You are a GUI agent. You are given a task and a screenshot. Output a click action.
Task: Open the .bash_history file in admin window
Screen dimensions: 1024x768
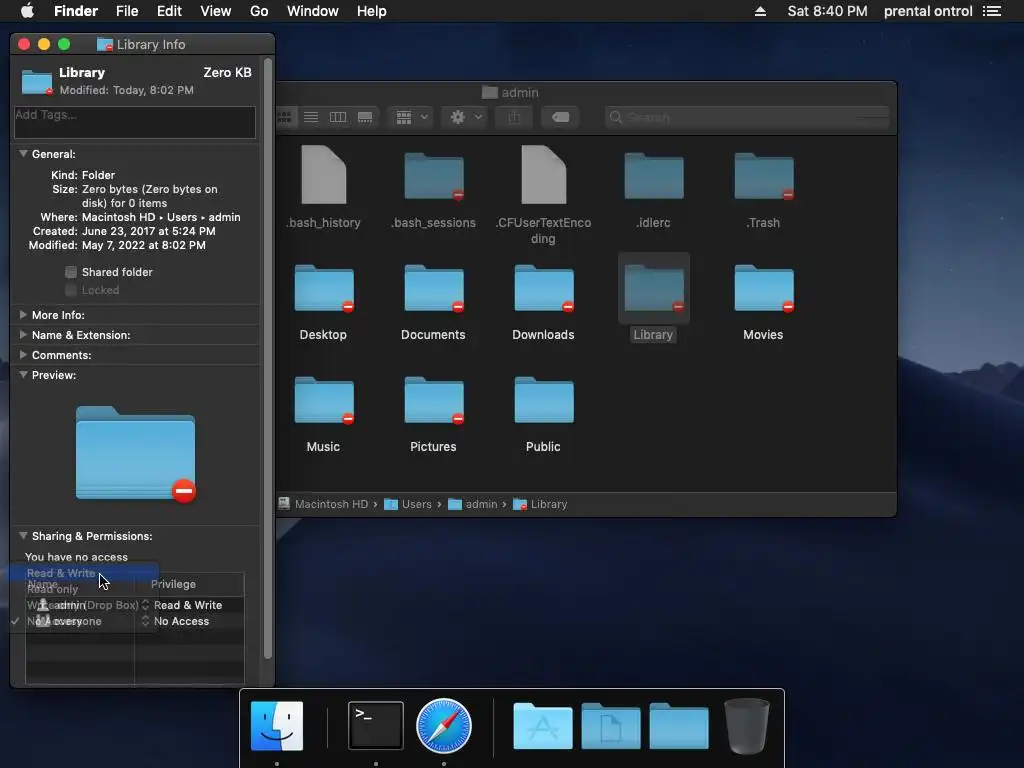[x=323, y=176]
